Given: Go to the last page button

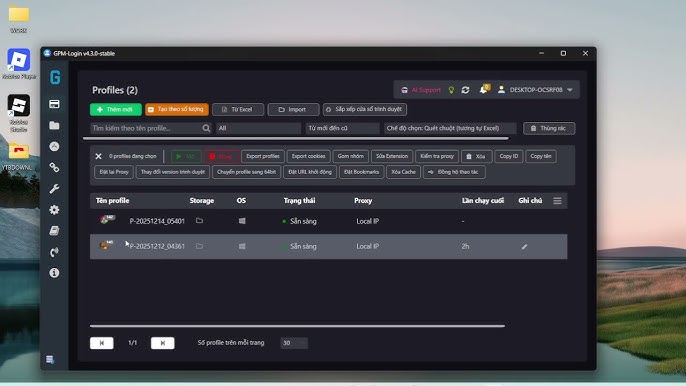Looking at the screenshot, I should click(x=163, y=343).
